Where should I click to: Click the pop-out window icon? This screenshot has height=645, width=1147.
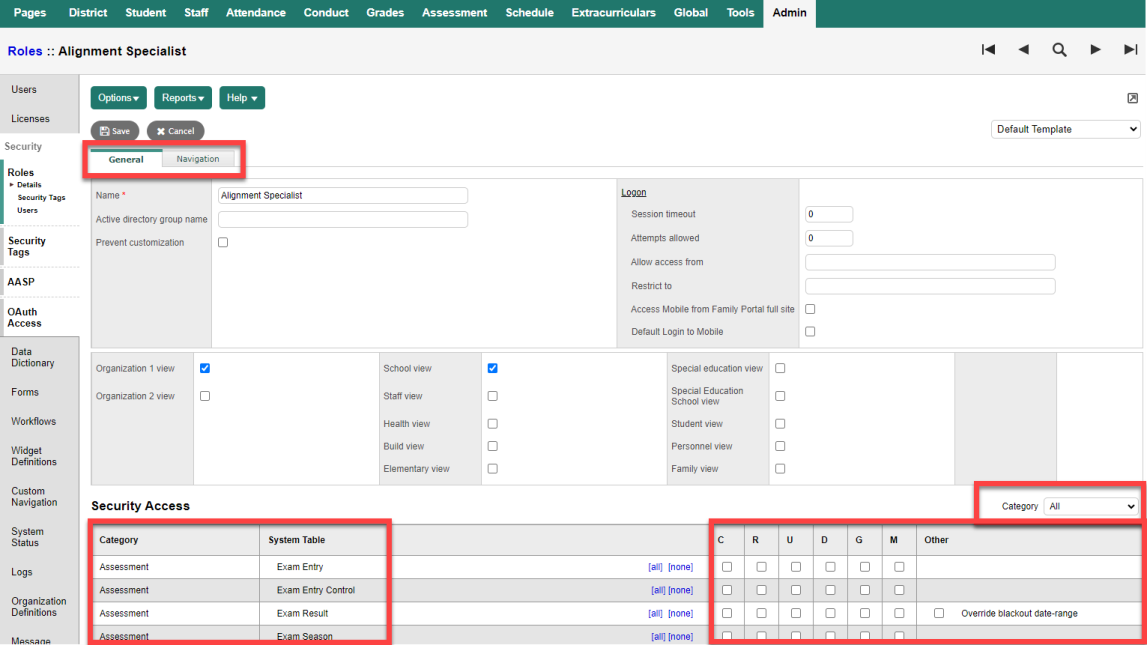[x=1132, y=97]
